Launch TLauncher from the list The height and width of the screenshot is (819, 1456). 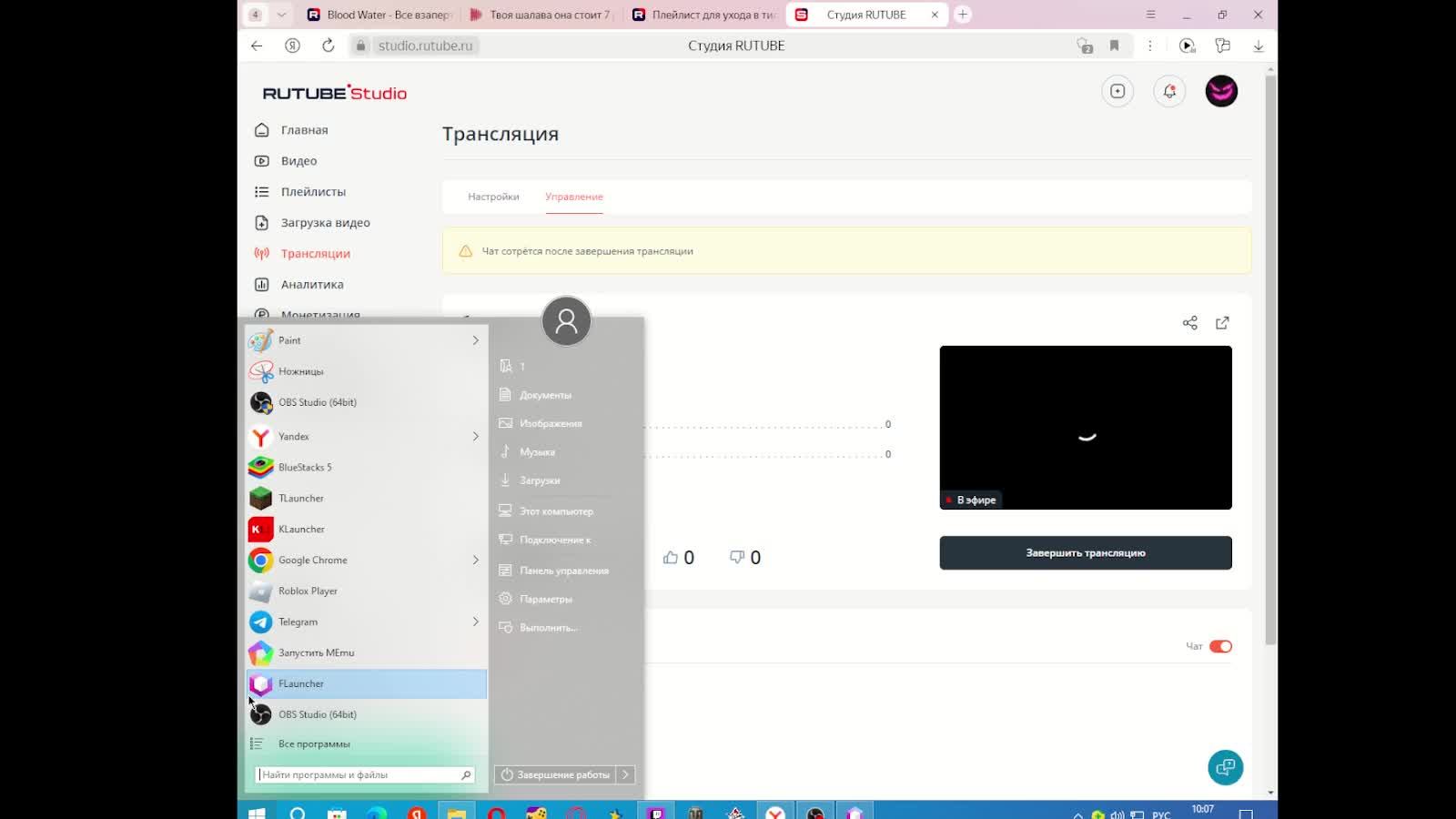tap(366, 499)
